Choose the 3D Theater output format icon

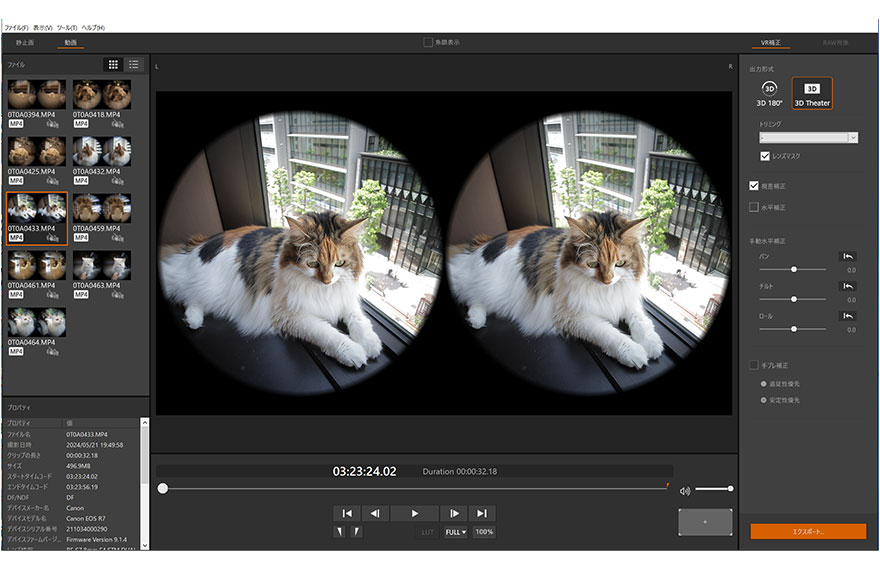[x=812, y=90]
